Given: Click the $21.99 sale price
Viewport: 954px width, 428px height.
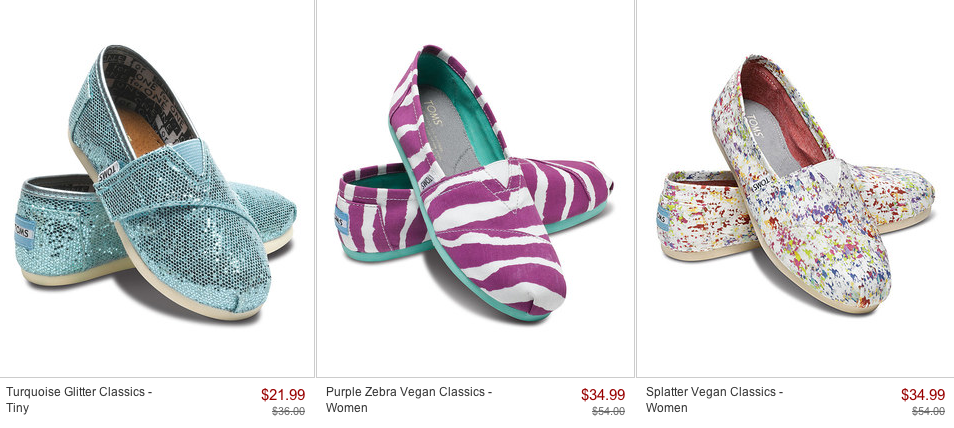Looking at the screenshot, I should (282, 395).
